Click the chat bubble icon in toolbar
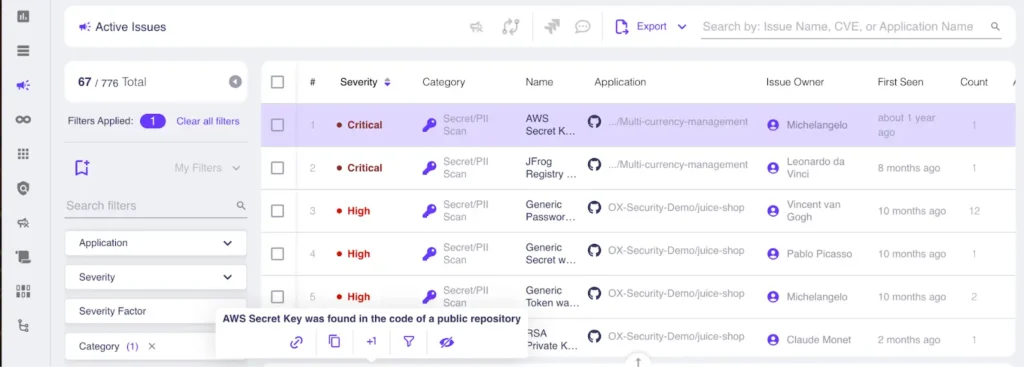Image resolution: width=1024 pixels, height=367 pixels. click(583, 27)
